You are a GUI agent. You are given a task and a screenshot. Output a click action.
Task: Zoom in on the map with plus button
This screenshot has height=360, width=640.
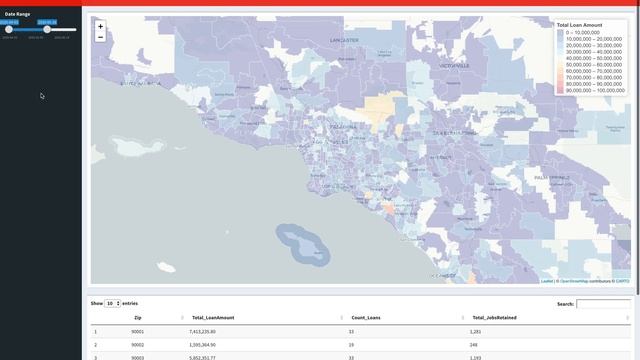pos(100,27)
